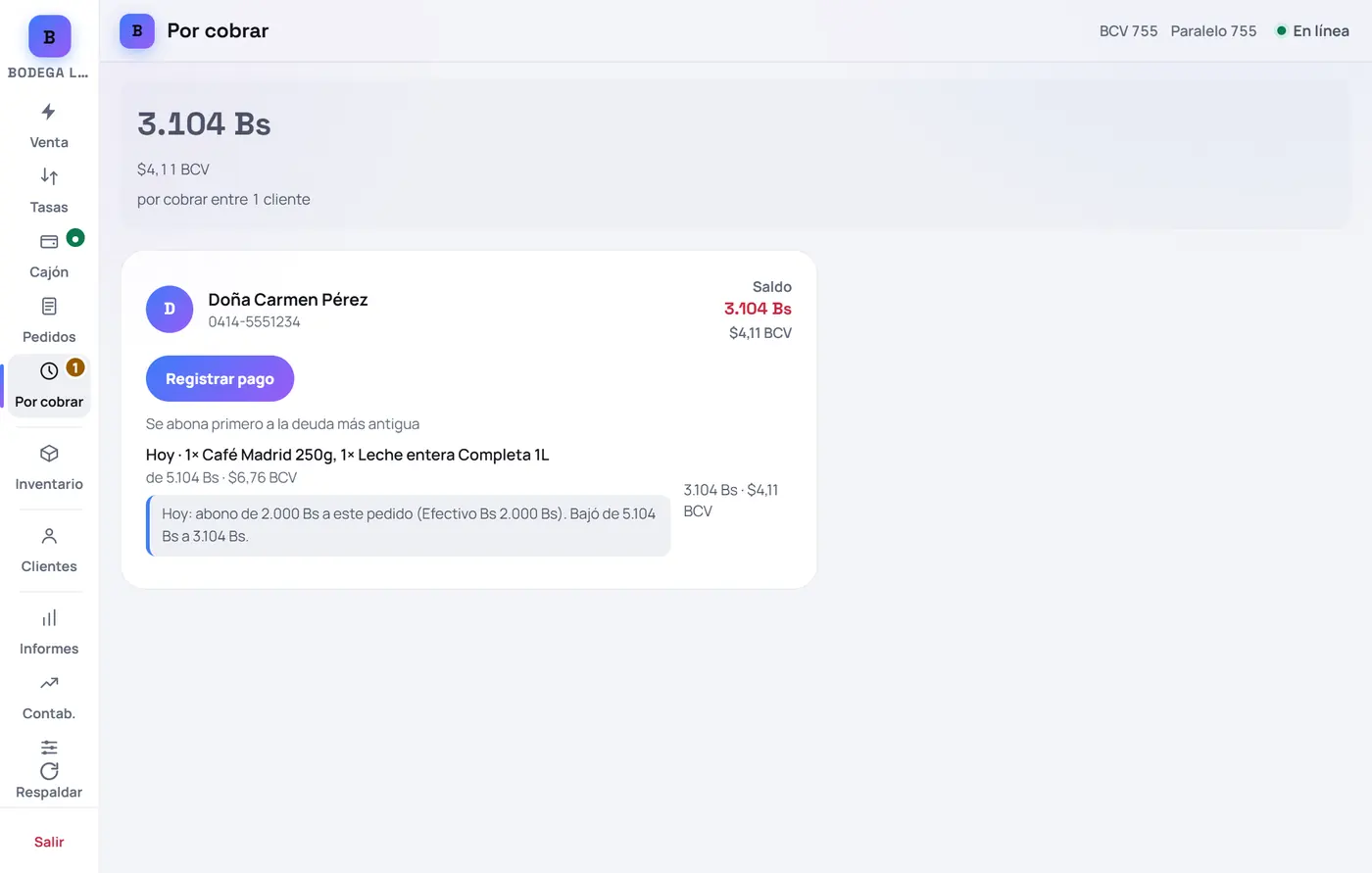Select the Por cobrar clock icon

click(49, 371)
